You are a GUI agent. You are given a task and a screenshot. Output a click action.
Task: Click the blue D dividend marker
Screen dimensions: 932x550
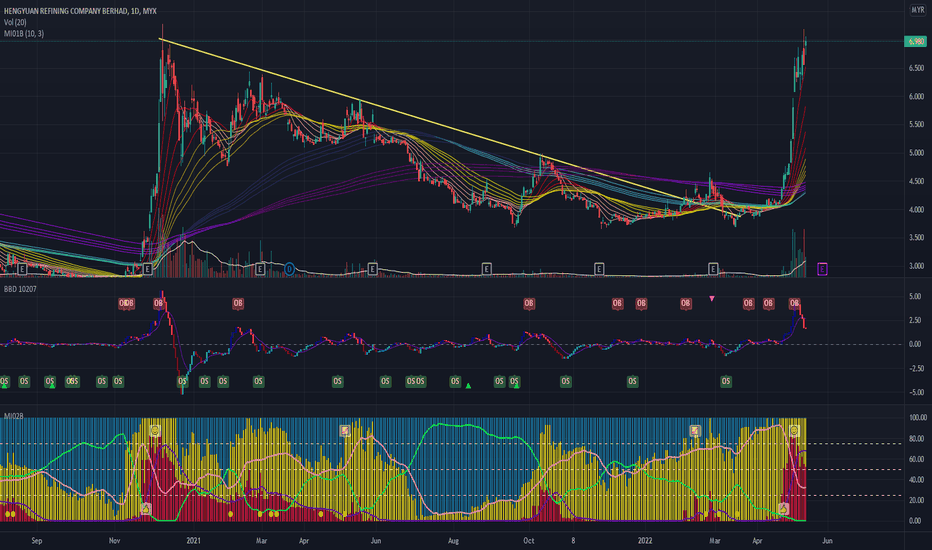[289, 269]
